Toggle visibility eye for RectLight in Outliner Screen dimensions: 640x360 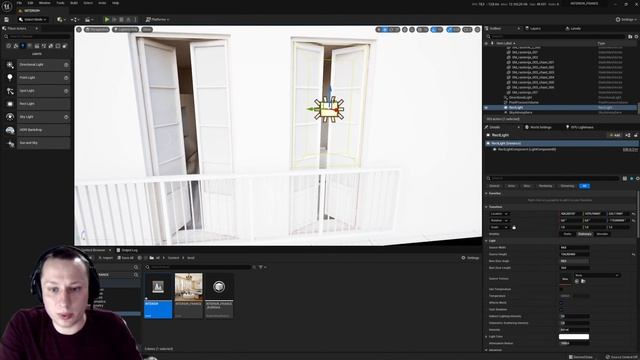tap(486, 107)
